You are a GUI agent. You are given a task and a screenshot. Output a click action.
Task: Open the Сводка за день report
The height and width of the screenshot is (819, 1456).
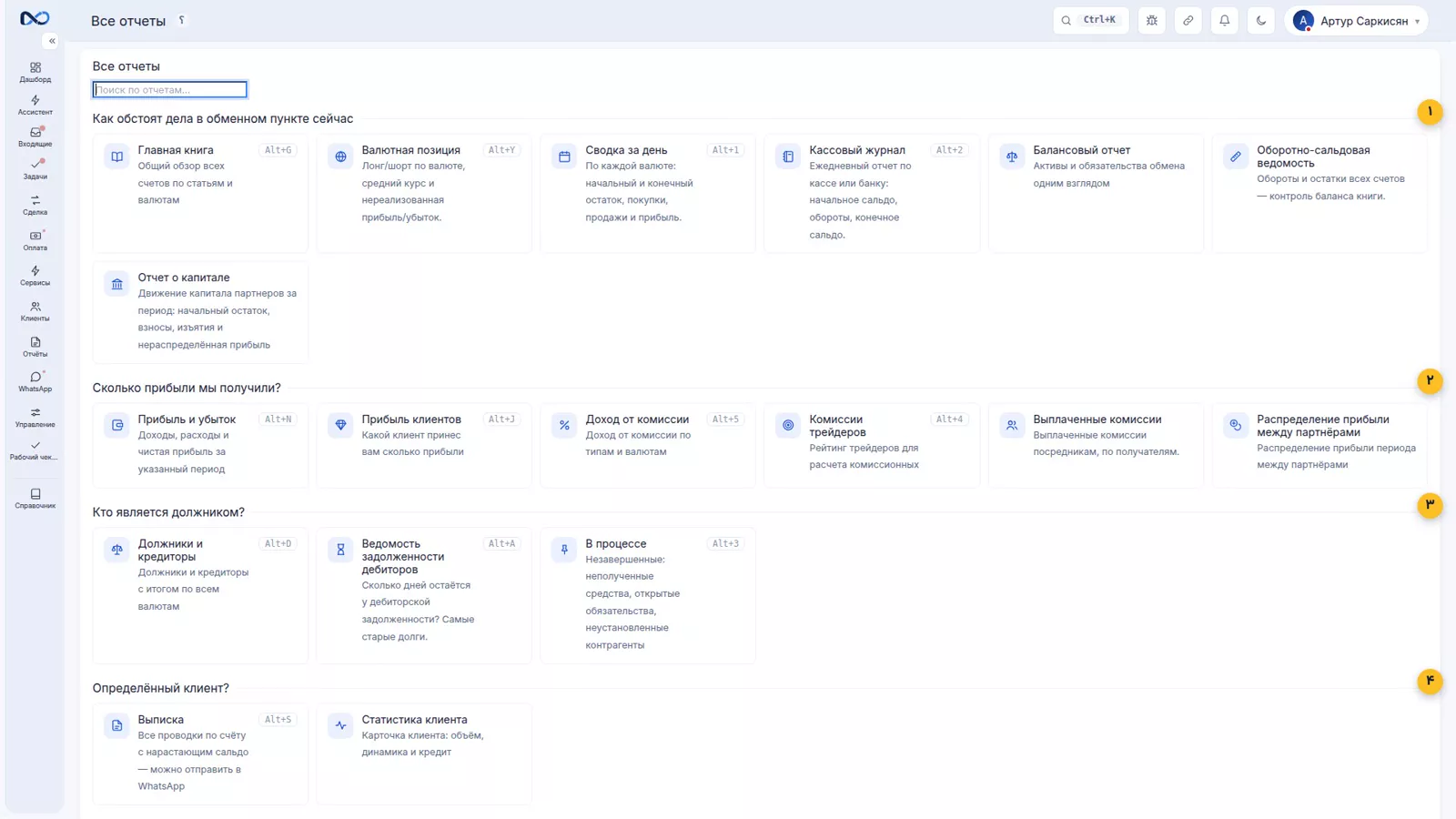click(x=648, y=193)
